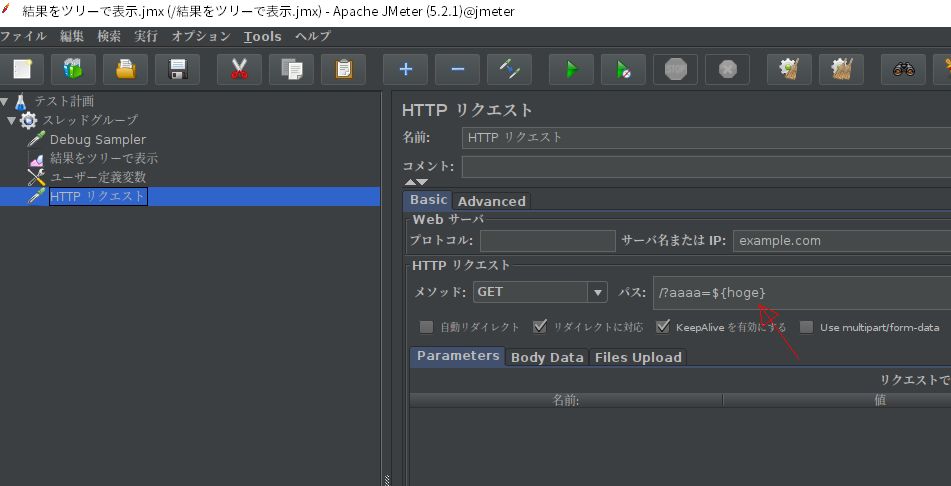Screen dimensions: 951x486
Task: Click the New test plan icon
Action: point(21,69)
